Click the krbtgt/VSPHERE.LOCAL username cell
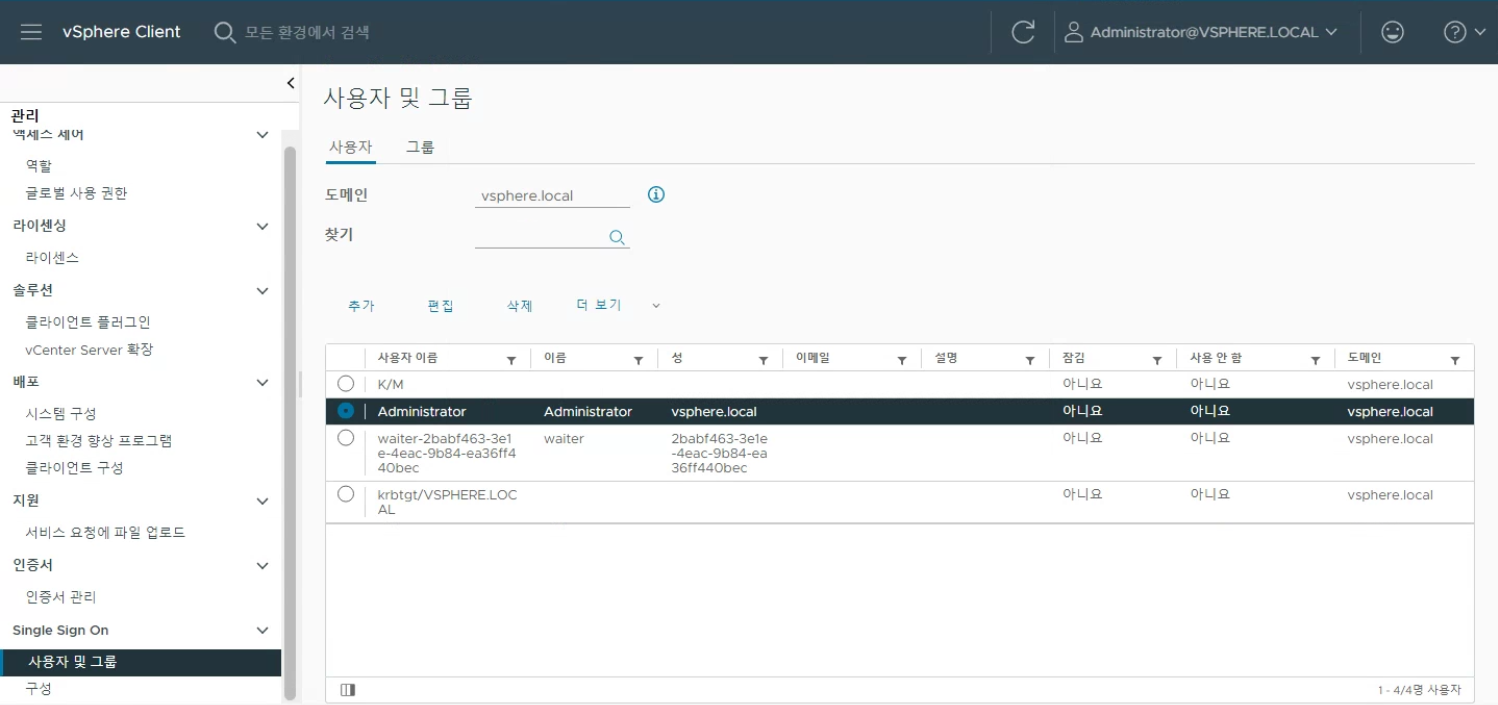The height and width of the screenshot is (705, 1498). [448, 502]
